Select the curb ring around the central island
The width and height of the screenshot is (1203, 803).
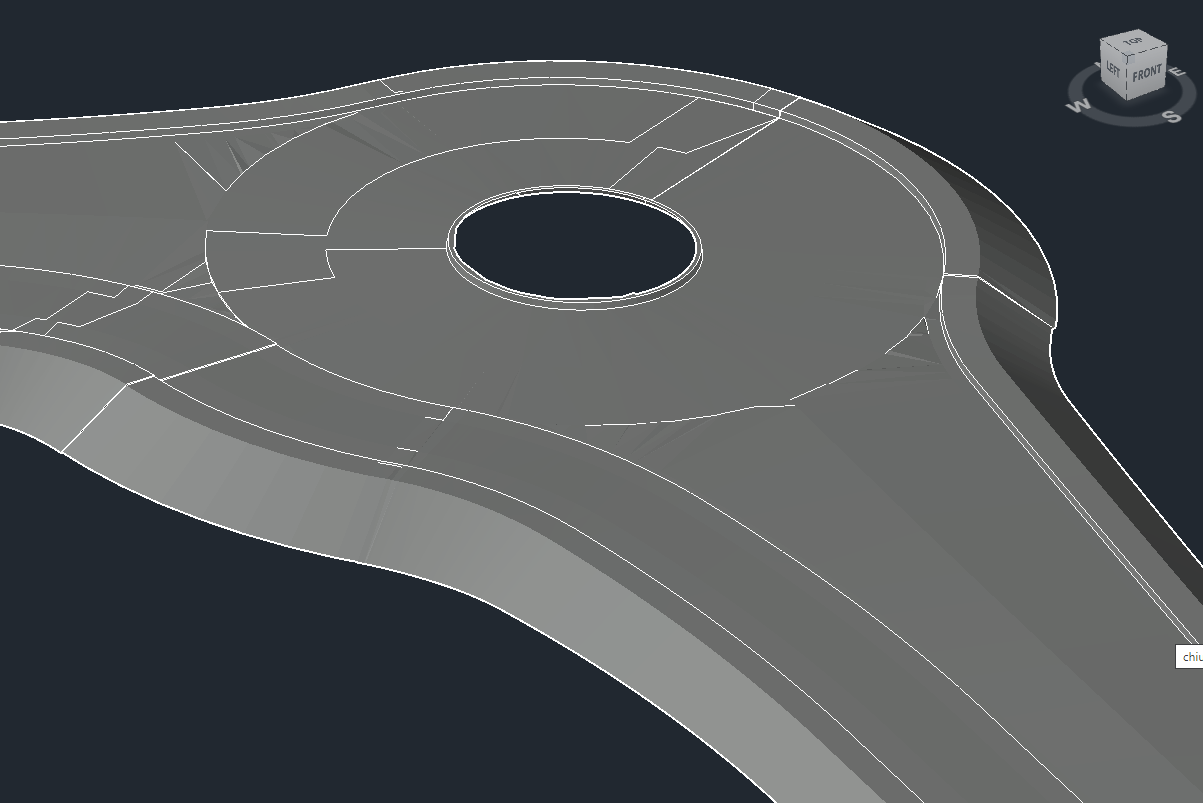[x=576, y=299]
